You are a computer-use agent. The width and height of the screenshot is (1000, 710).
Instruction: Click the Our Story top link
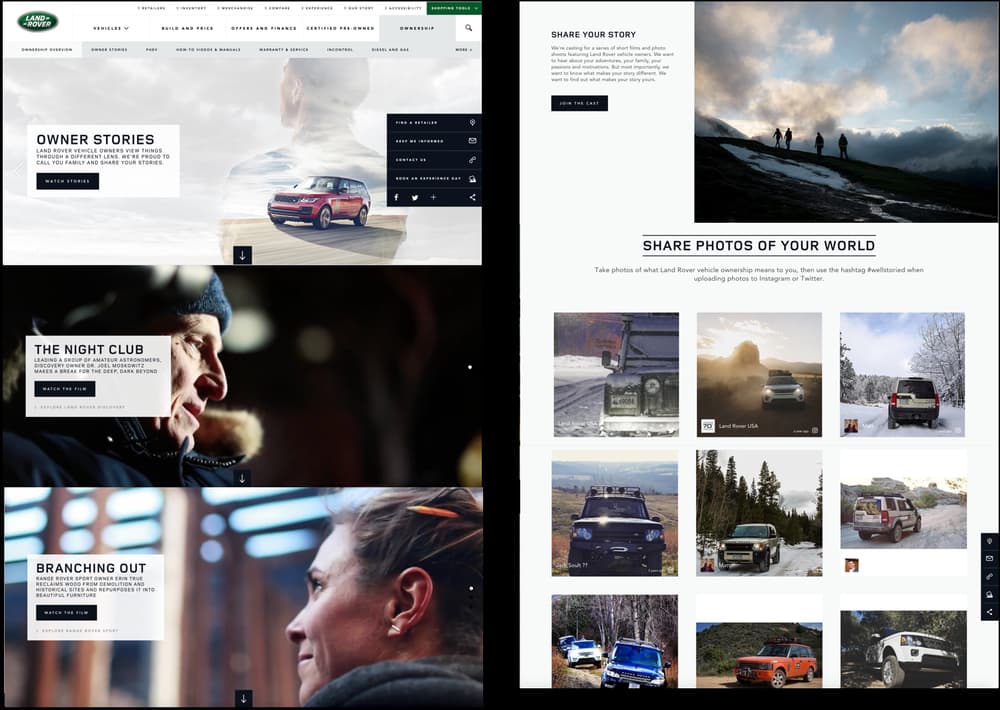tap(359, 8)
